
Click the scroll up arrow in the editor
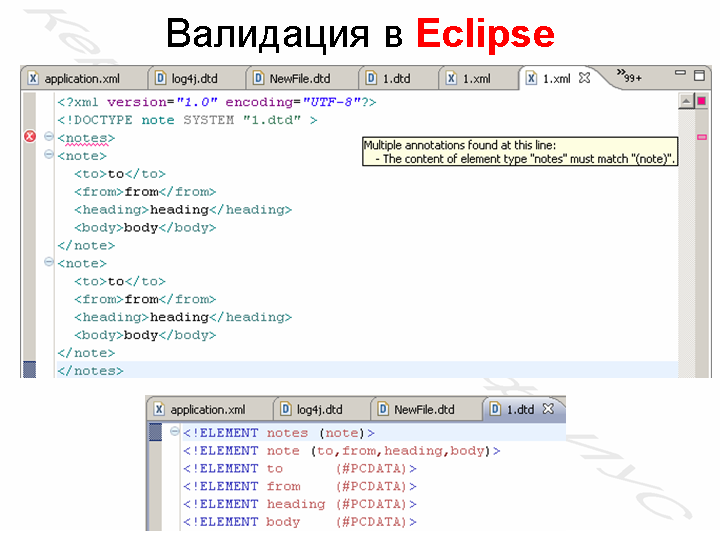point(686,101)
